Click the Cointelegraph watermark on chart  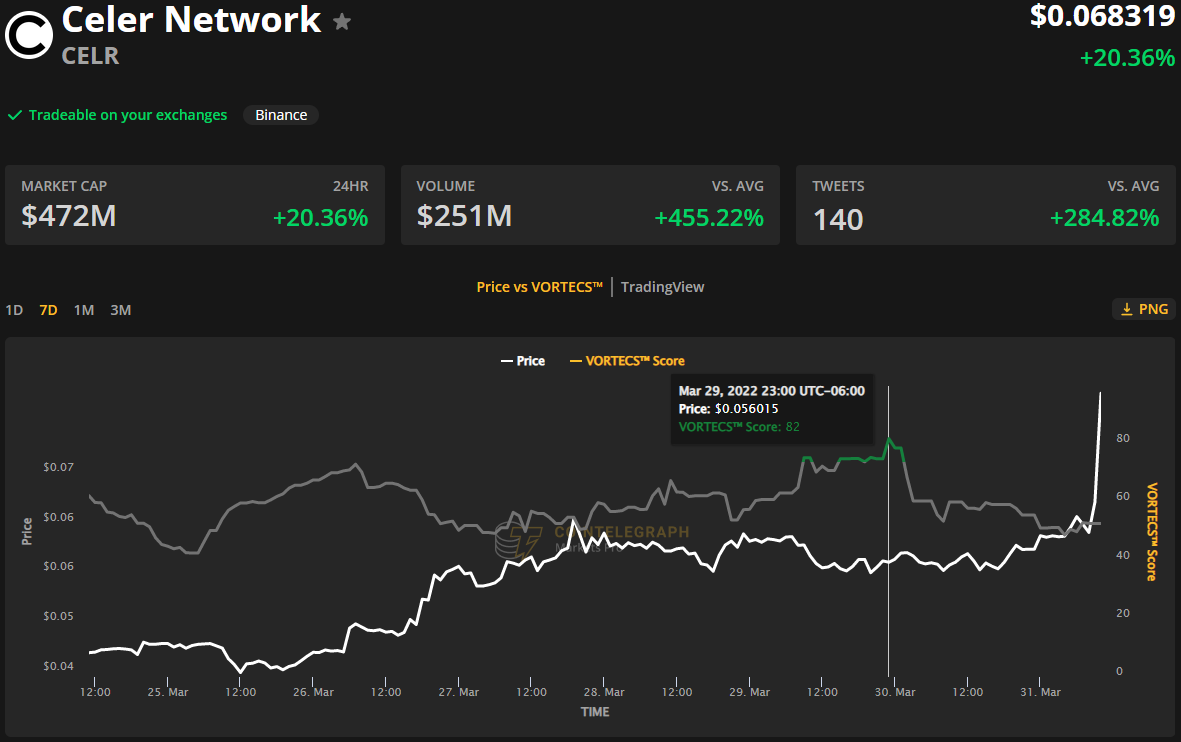click(x=592, y=540)
